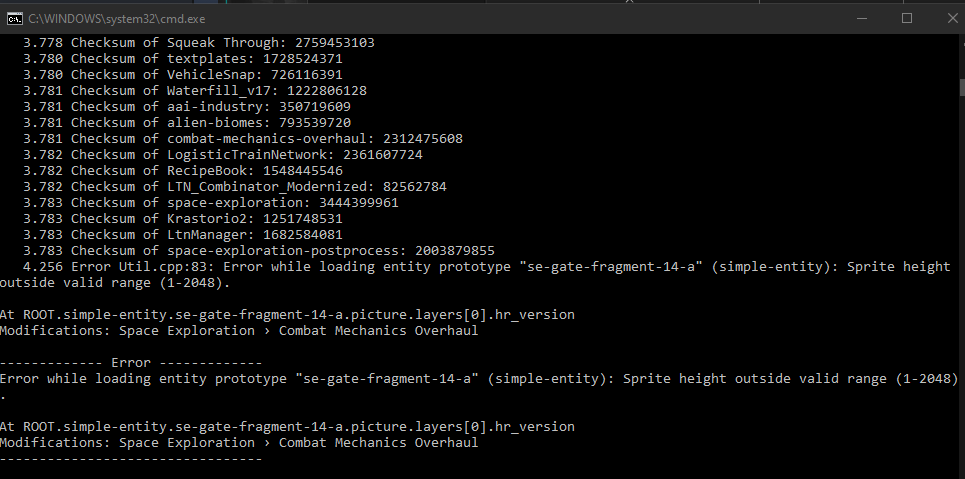Image resolution: width=965 pixels, height=479 pixels.
Task: Click the LogisticTrainNetwork checksum line
Action: 223,155
